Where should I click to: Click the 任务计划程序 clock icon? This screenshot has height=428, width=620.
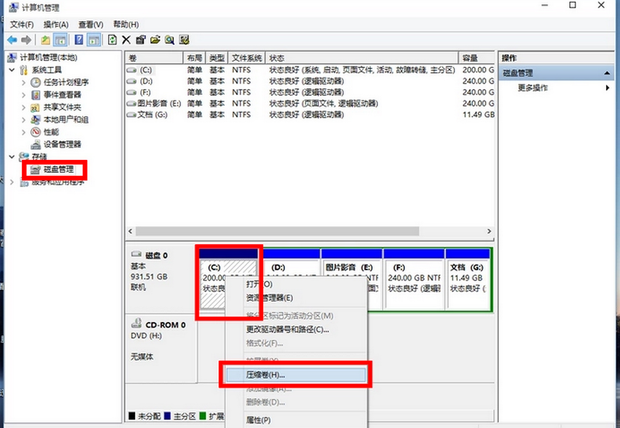(x=36, y=82)
